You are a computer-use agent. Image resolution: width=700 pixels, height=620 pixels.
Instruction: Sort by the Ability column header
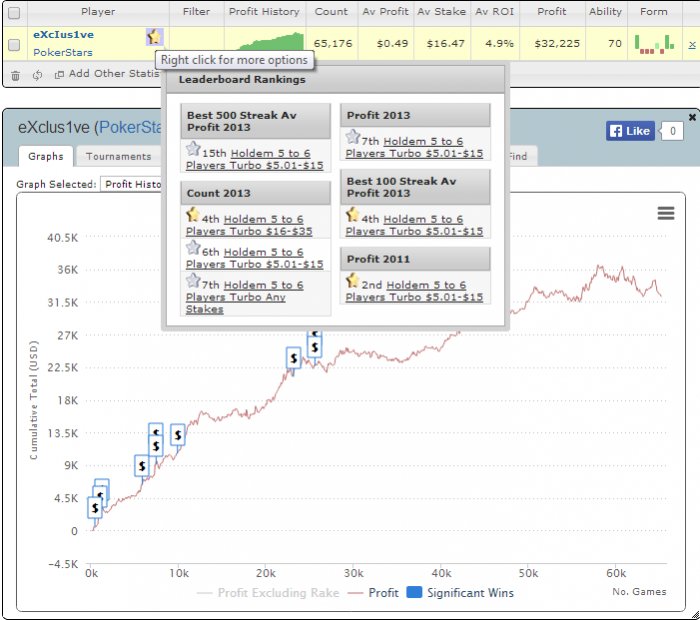click(605, 12)
